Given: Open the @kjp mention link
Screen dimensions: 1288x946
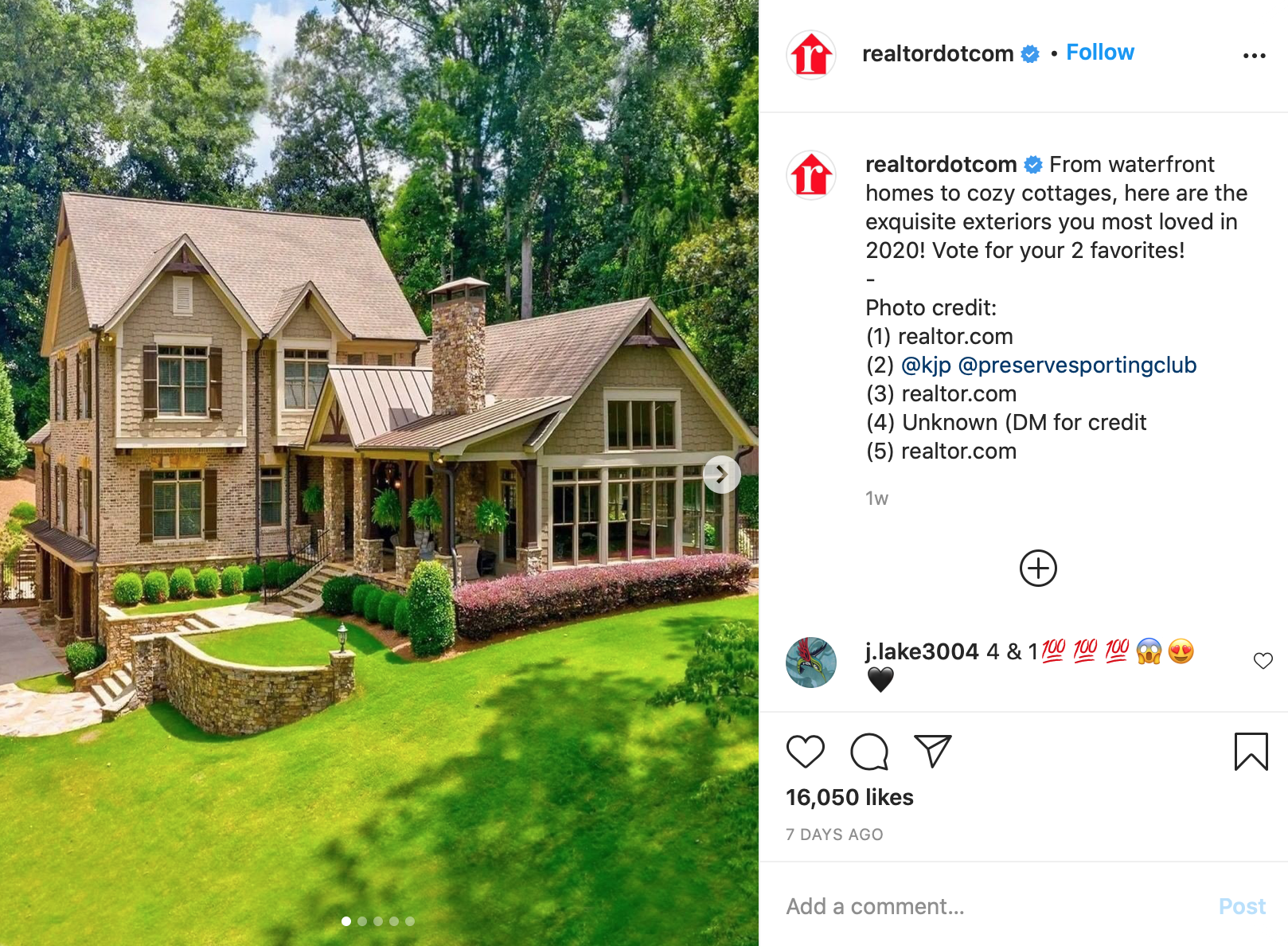Looking at the screenshot, I should point(926,365).
